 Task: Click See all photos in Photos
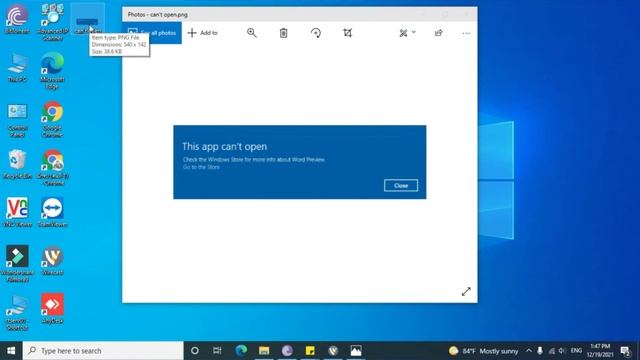tap(152, 33)
